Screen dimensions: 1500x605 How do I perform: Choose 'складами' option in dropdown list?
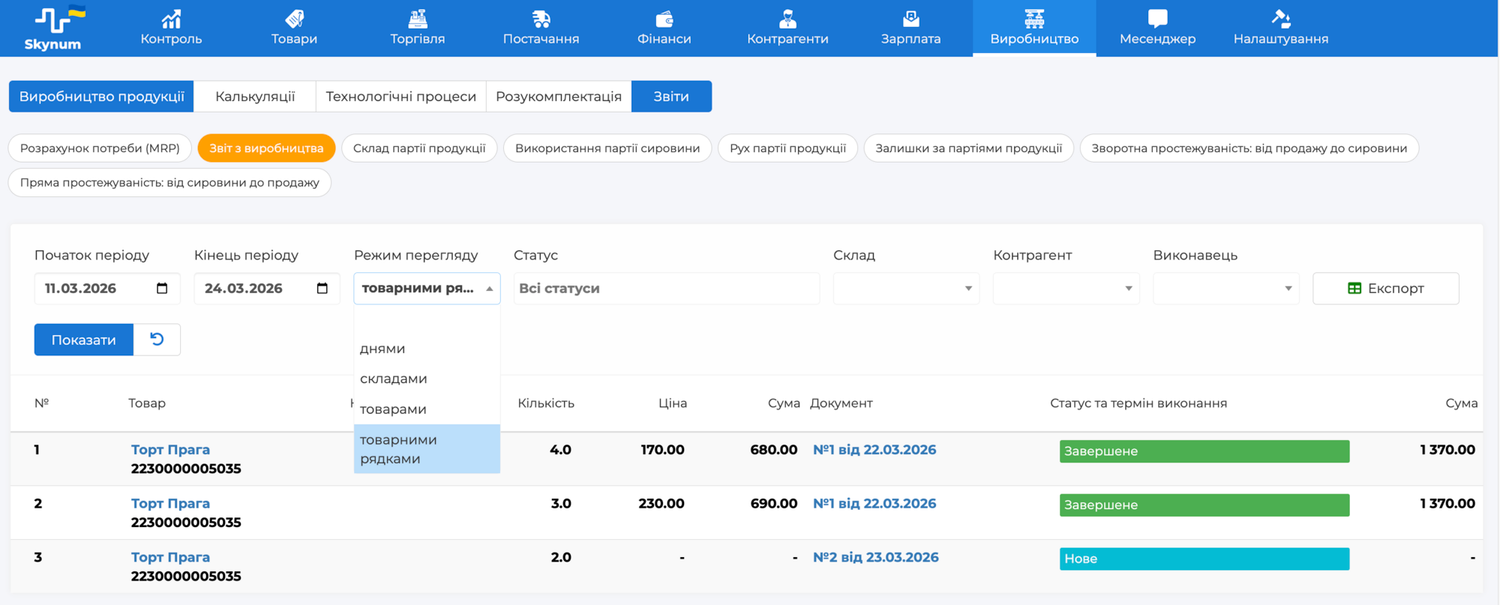pos(393,379)
